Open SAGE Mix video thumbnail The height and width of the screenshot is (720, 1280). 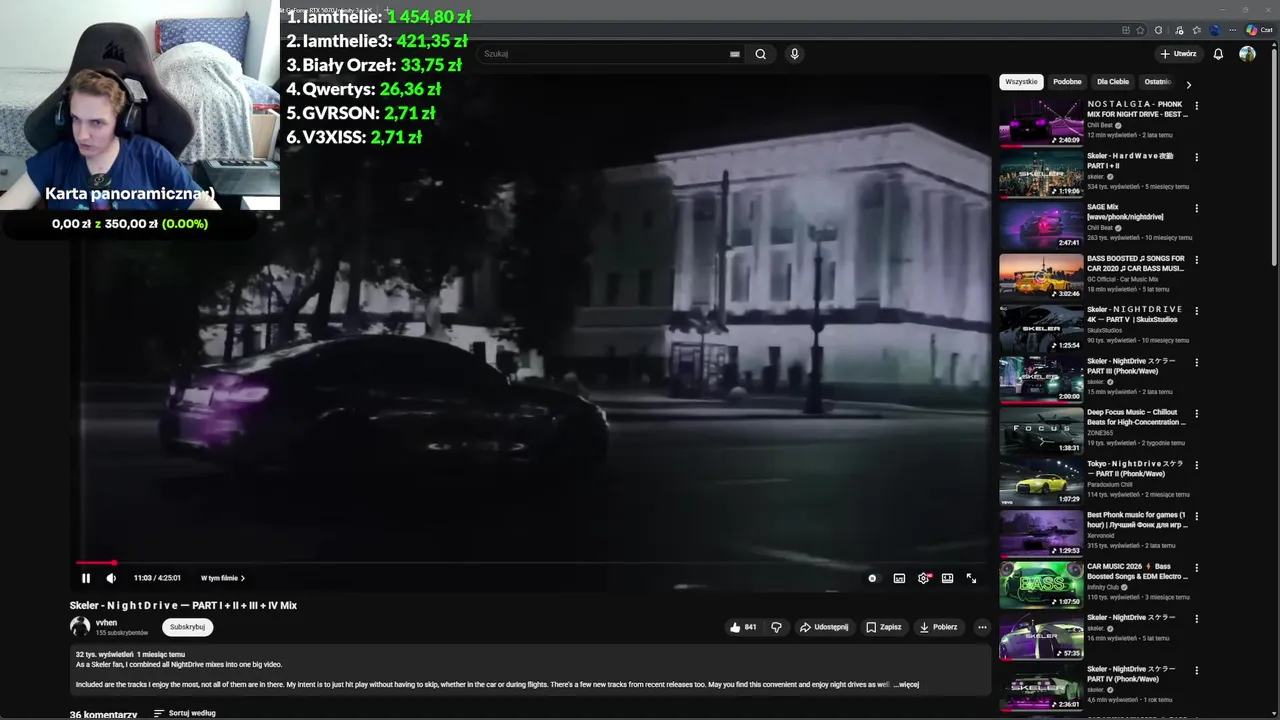1041,225
